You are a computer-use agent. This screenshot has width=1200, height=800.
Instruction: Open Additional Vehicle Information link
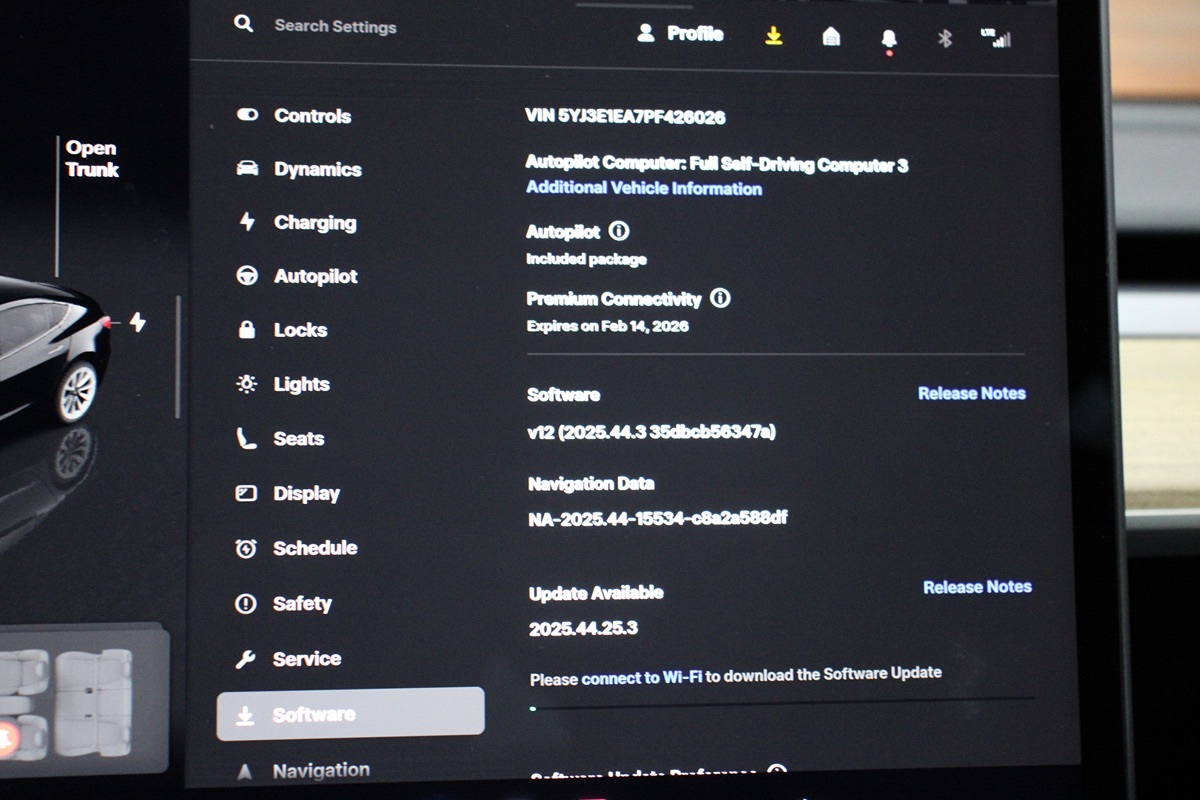(644, 188)
